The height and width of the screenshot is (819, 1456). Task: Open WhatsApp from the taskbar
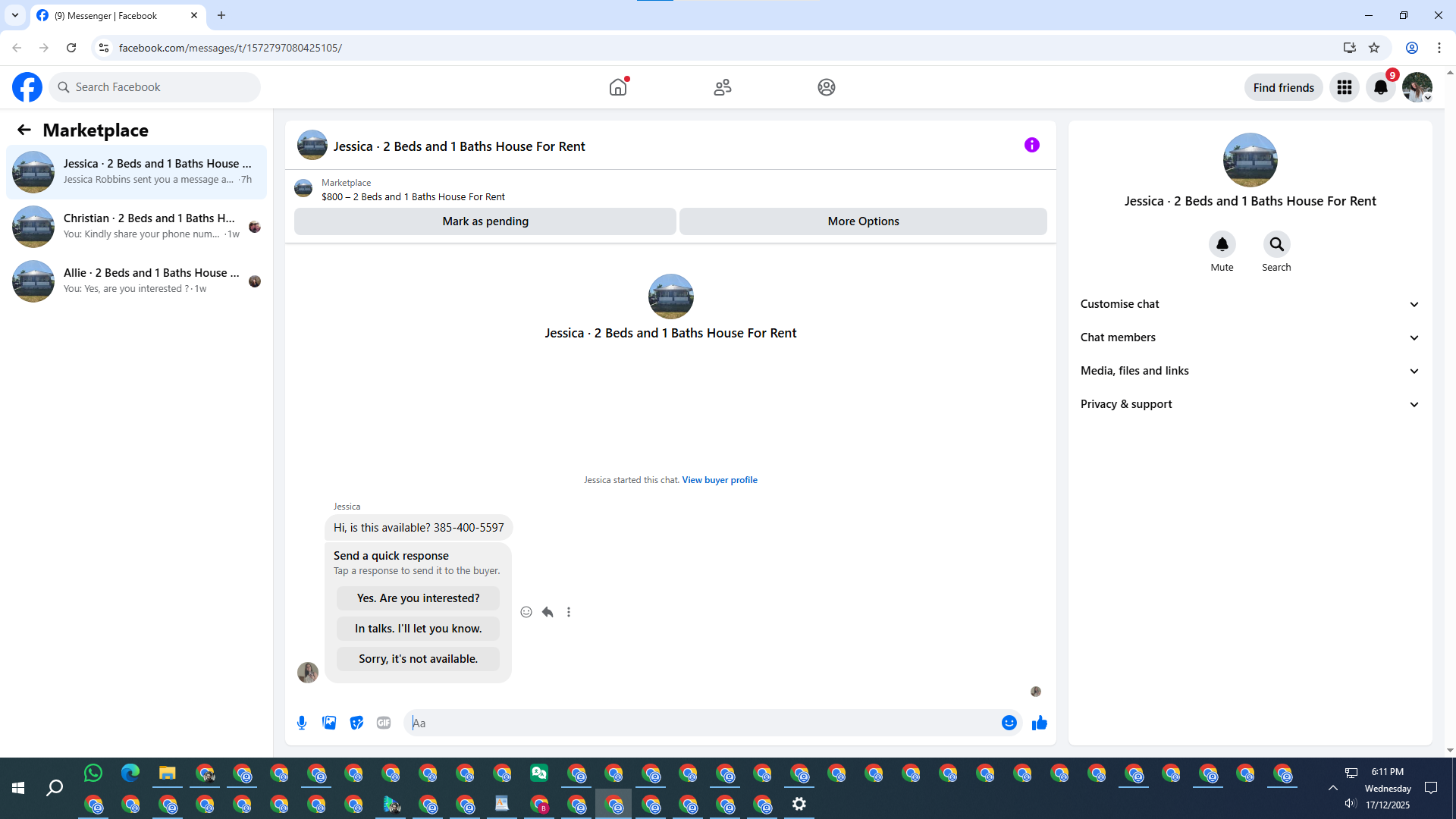pos(93,773)
